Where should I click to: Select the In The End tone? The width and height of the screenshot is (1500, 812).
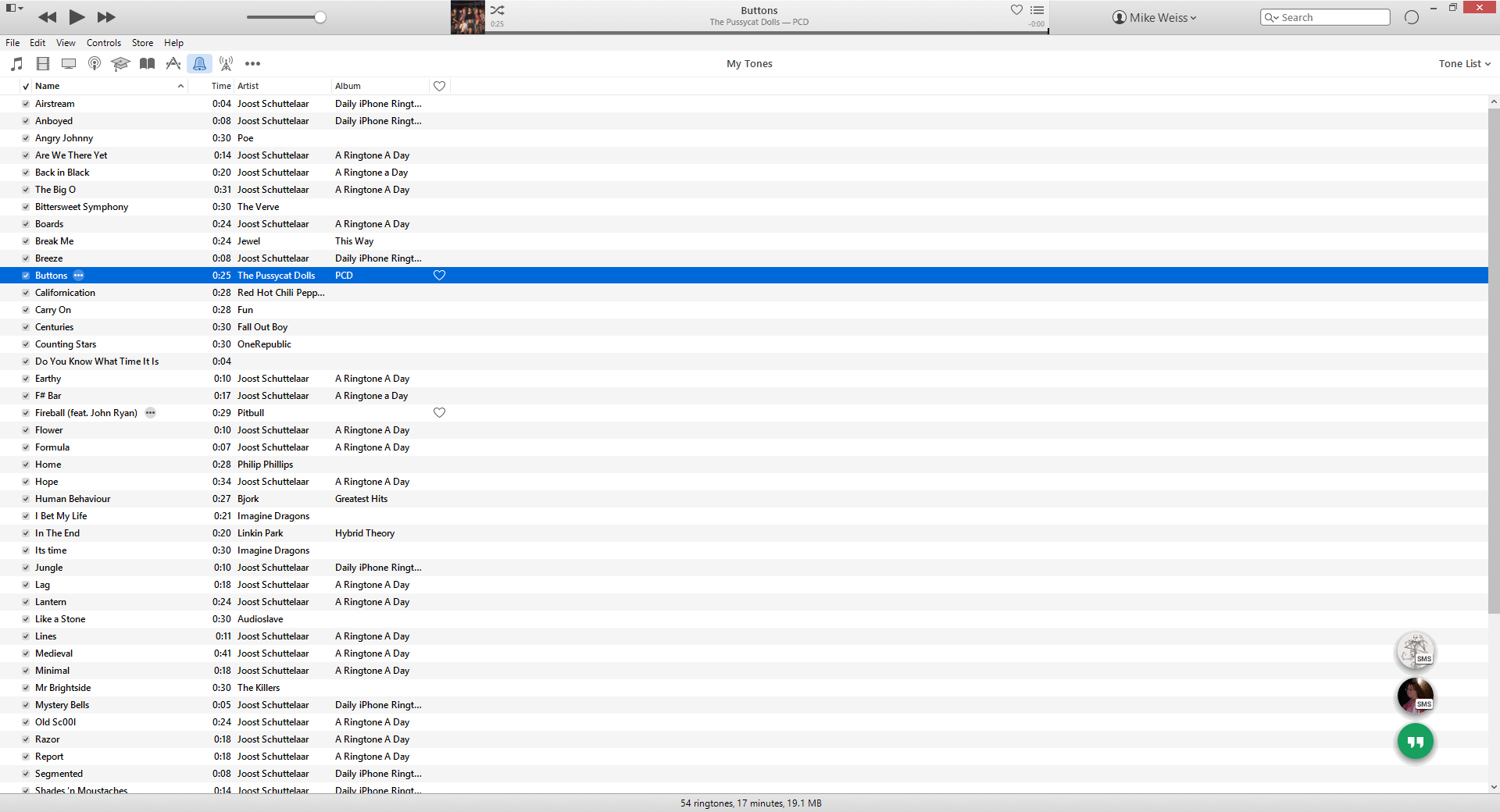coord(744,533)
